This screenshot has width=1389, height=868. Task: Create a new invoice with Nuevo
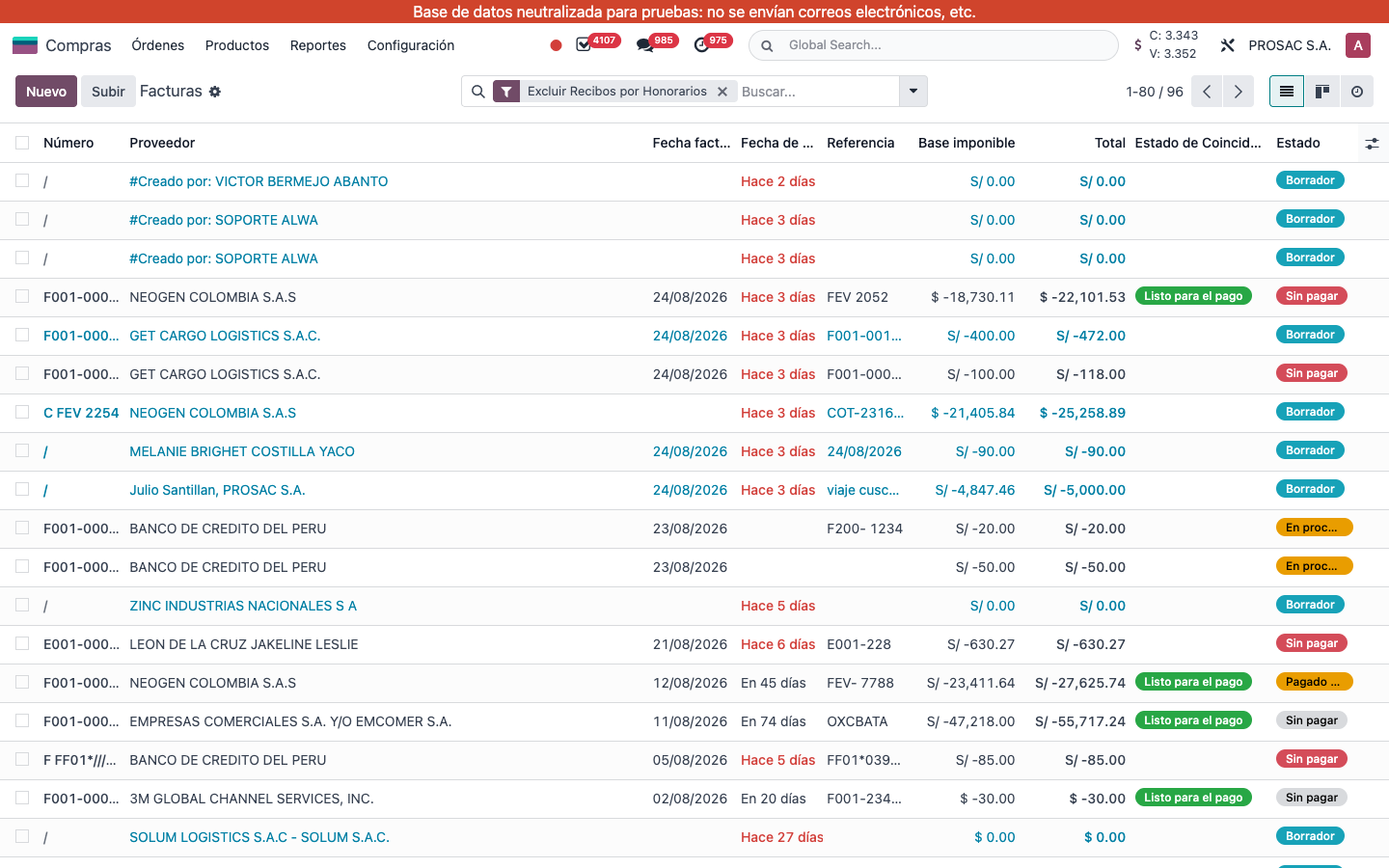coord(46,92)
